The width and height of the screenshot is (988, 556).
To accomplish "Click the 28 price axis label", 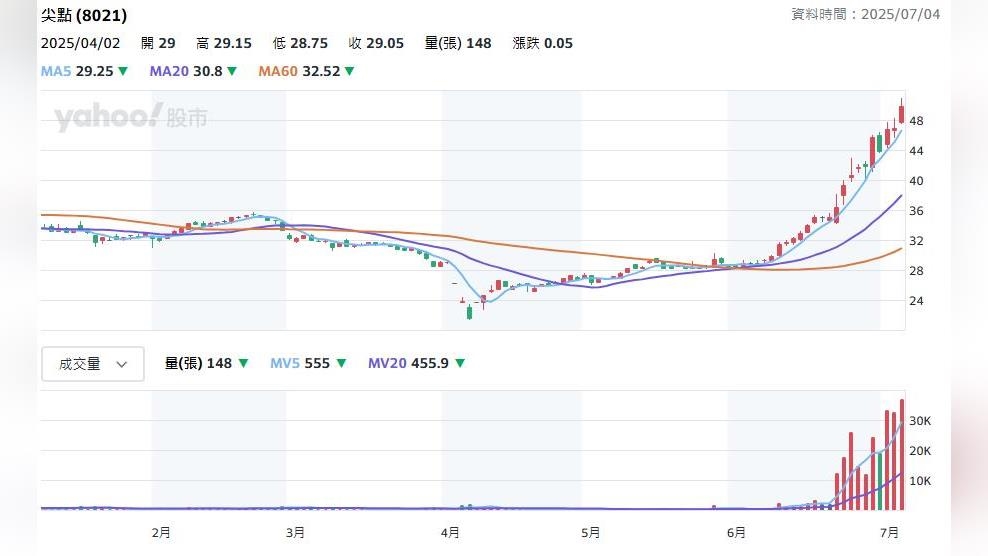I will (x=916, y=271).
